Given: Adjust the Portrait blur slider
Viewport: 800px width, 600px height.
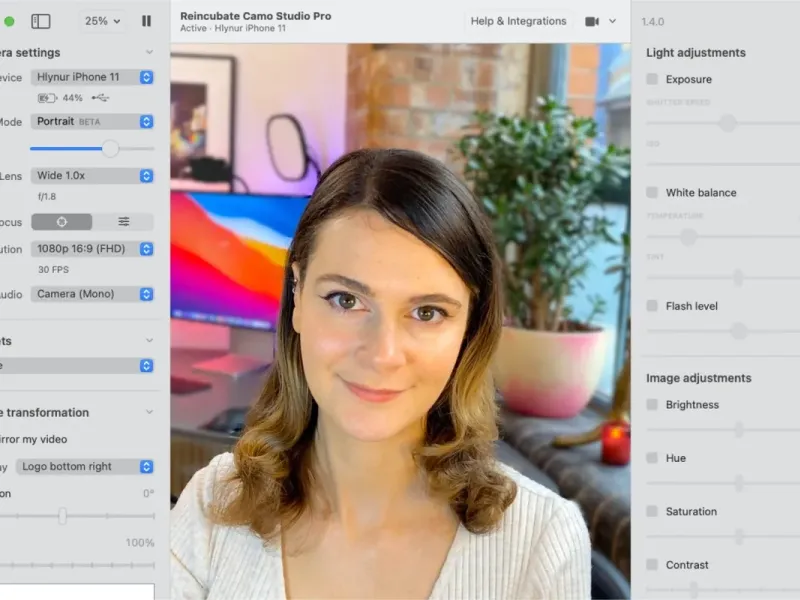Looking at the screenshot, I should [x=110, y=148].
